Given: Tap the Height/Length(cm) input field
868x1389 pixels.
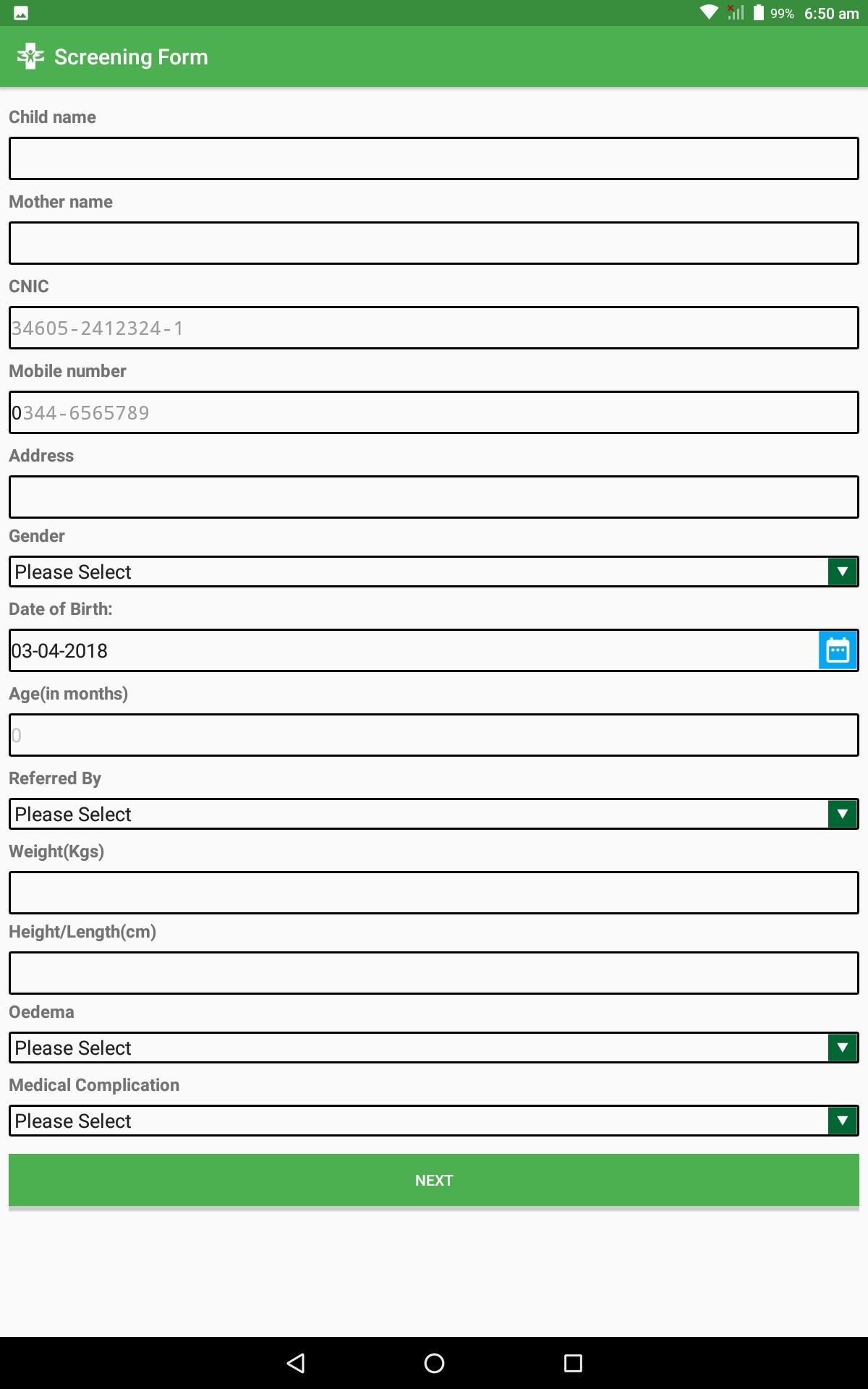Looking at the screenshot, I should pyautogui.click(x=434, y=973).
